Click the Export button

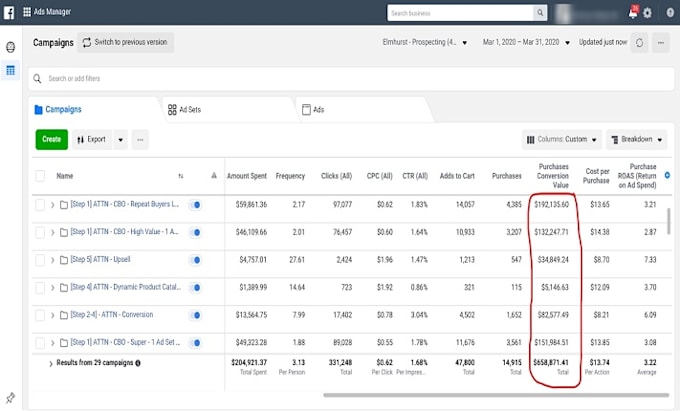coord(92,140)
